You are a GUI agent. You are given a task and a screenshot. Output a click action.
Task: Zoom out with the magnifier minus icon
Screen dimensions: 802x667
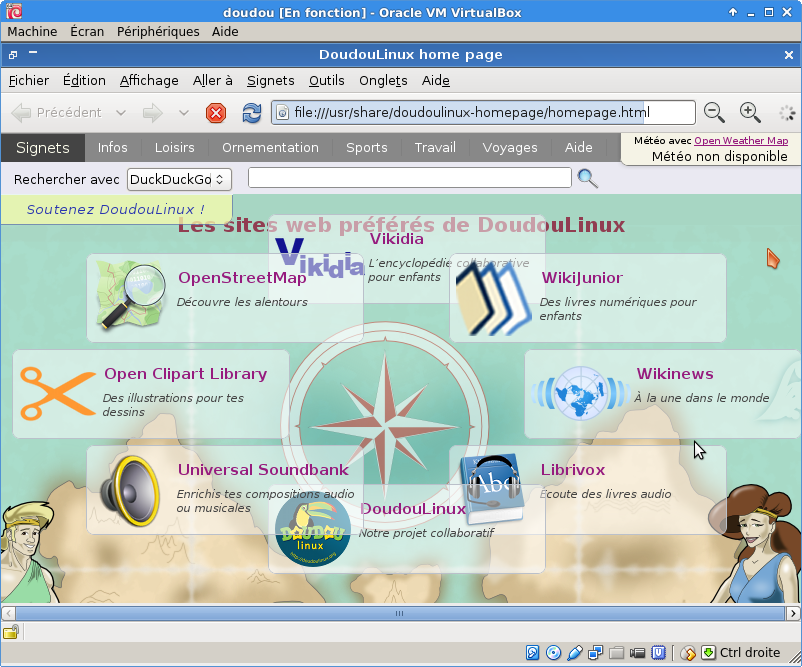pos(714,113)
